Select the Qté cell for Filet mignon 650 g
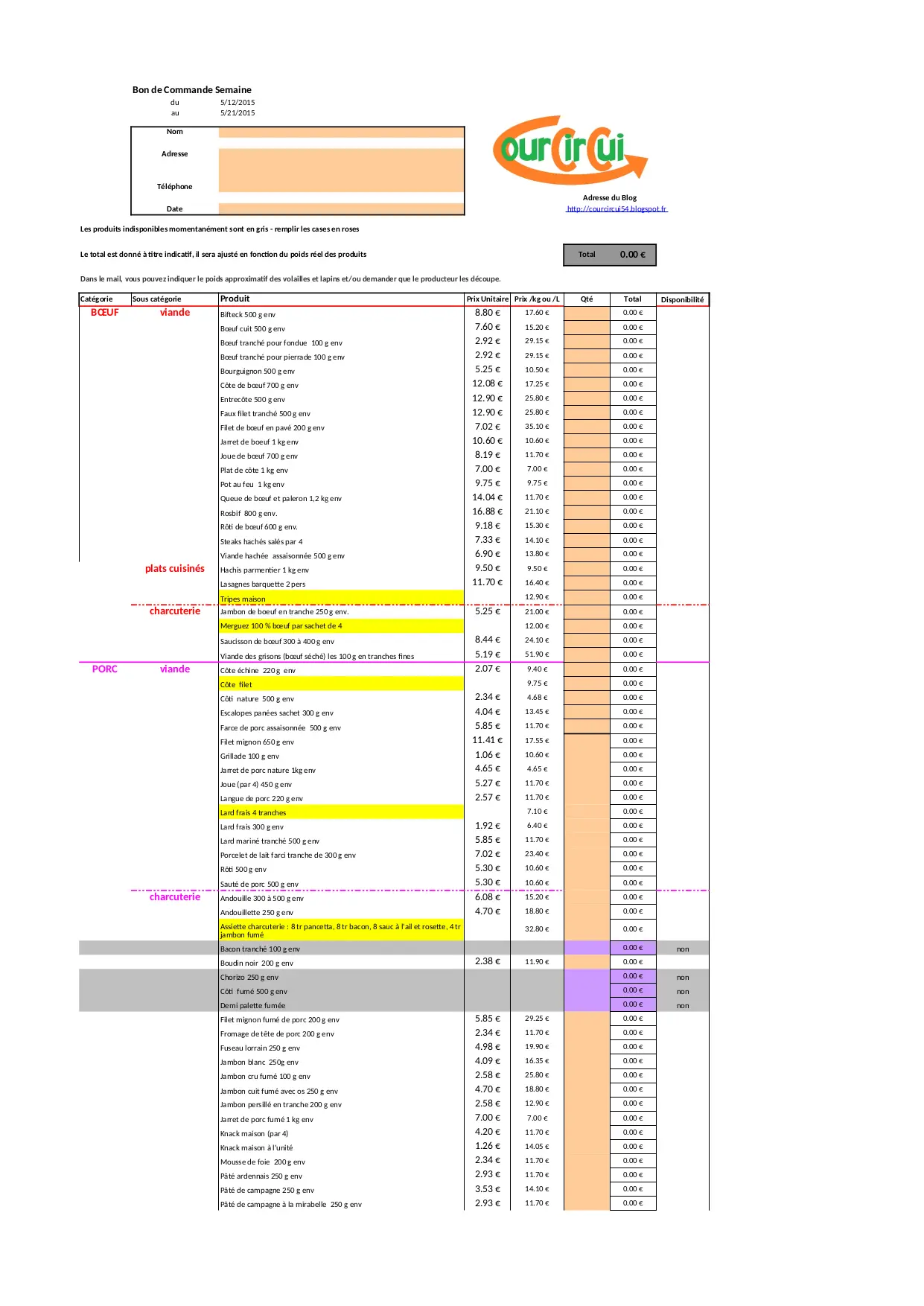924x1306 pixels. [x=586, y=741]
